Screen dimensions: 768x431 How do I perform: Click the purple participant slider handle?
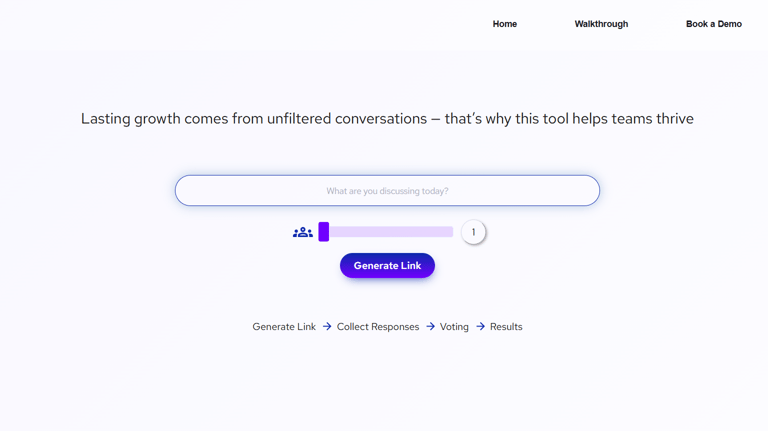tap(324, 232)
